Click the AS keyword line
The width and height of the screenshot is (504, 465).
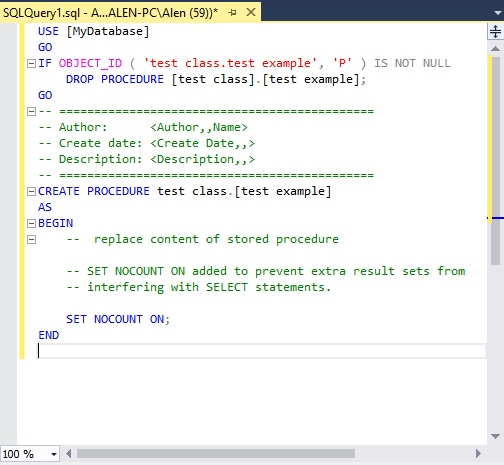pyautogui.click(x=45, y=207)
